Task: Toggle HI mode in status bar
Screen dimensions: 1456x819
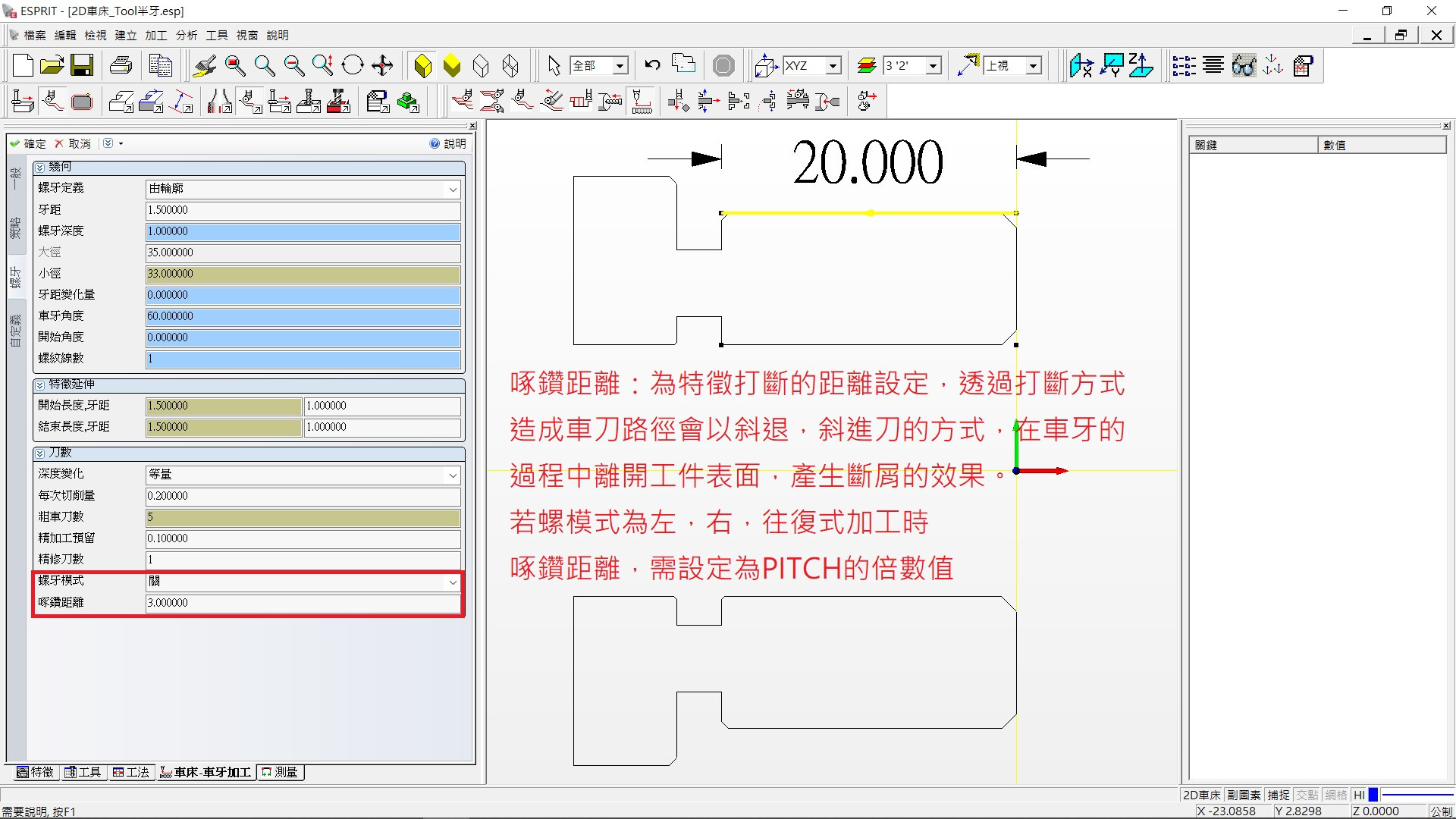Action: click(x=1359, y=795)
